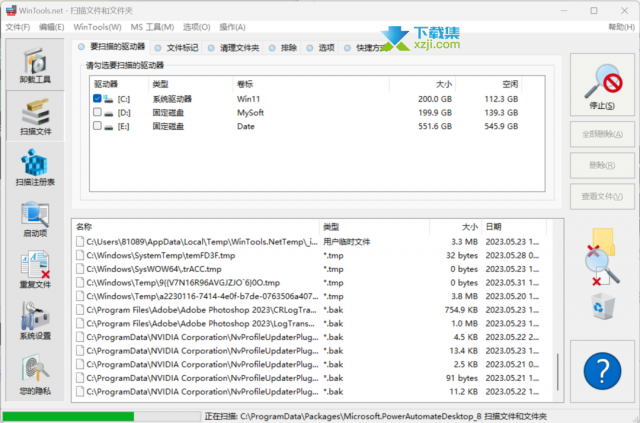Open the WinTools(W) menu
Screen dimensions: 640x423
pos(98,27)
